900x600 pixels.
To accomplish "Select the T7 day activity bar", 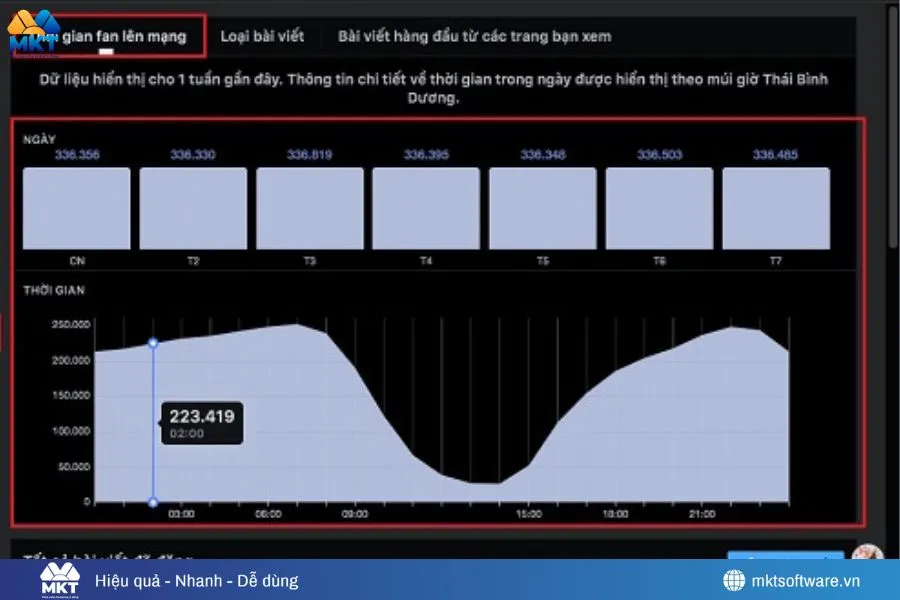I will pos(775,207).
